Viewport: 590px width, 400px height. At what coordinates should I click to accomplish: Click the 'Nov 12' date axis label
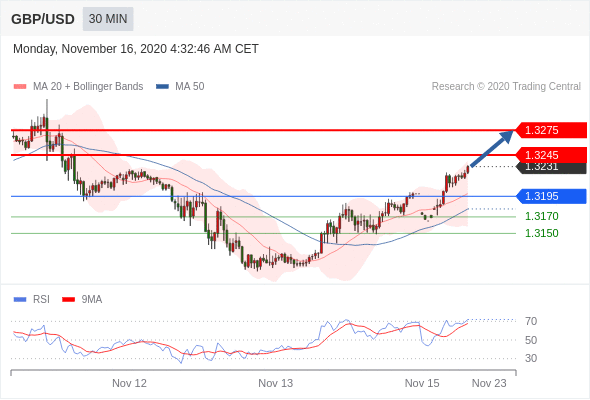[129, 383]
